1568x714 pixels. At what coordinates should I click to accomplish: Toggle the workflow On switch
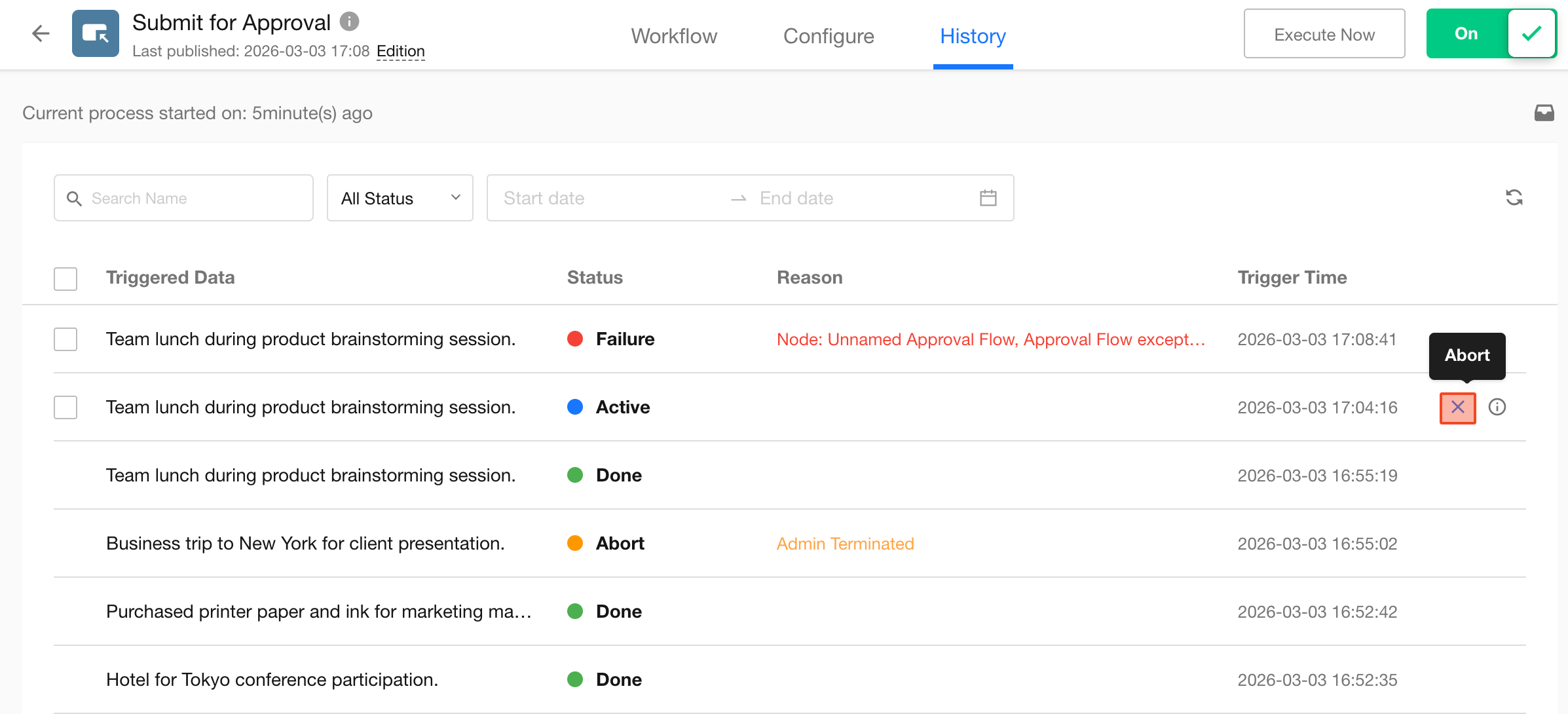point(1491,33)
